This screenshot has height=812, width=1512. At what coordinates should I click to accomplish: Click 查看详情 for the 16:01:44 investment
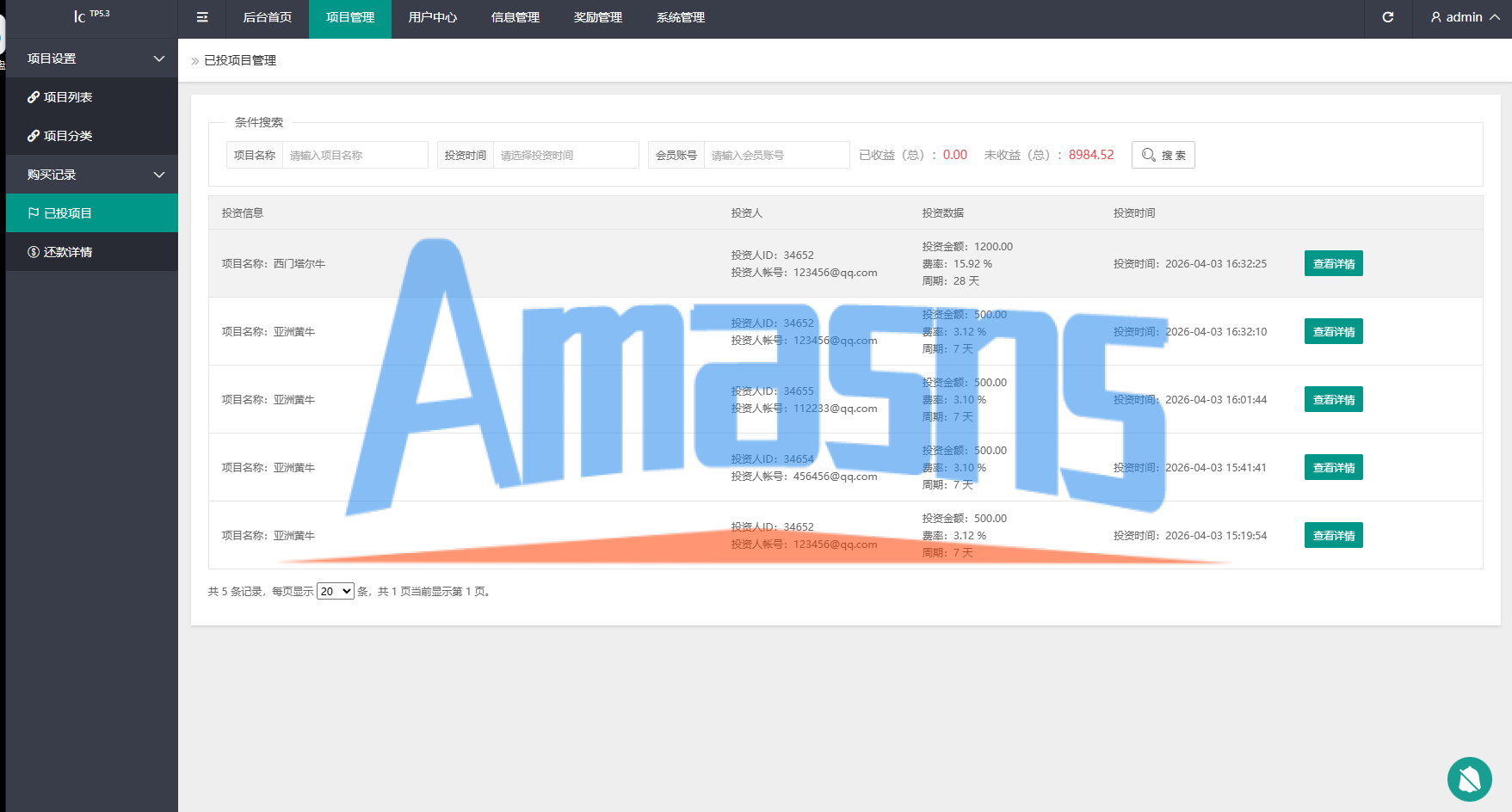1334,399
